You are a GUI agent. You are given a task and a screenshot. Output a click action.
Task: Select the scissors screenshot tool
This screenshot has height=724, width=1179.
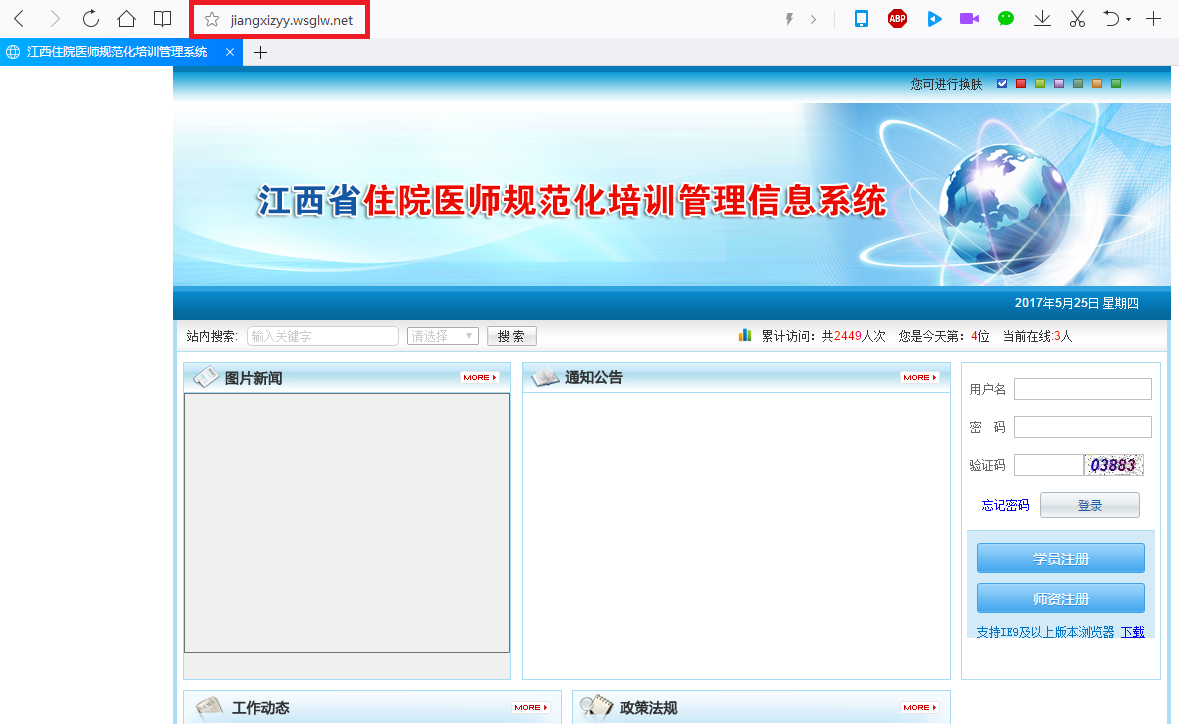click(x=1077, y=19)
